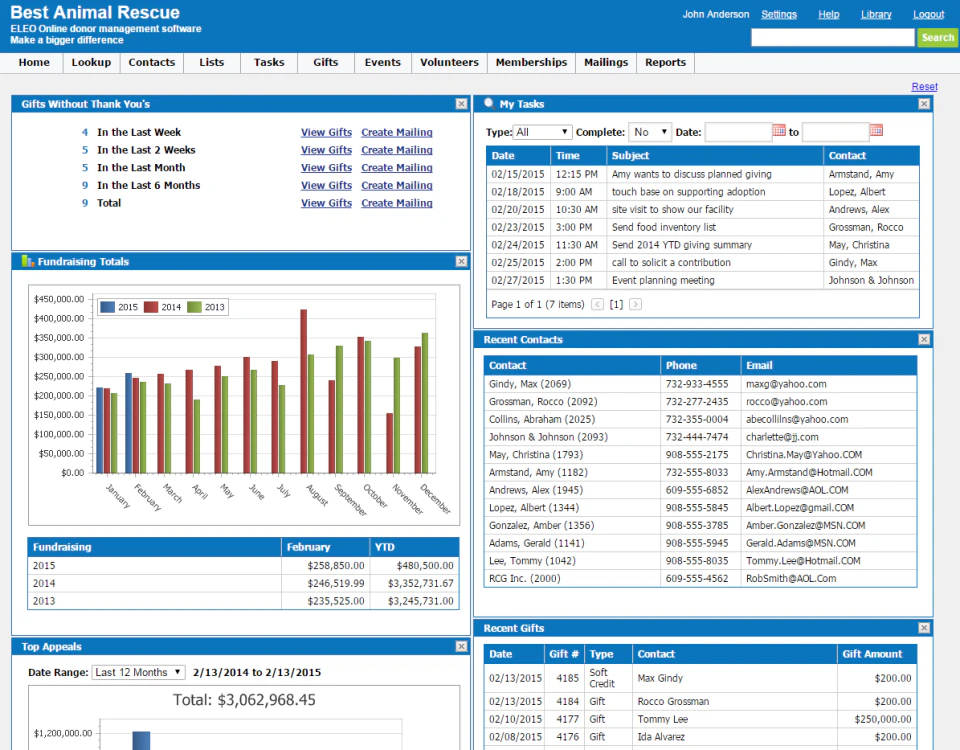Click the green Search button
The width and height of the screenshot is (960, 750).
click(936, 37)
